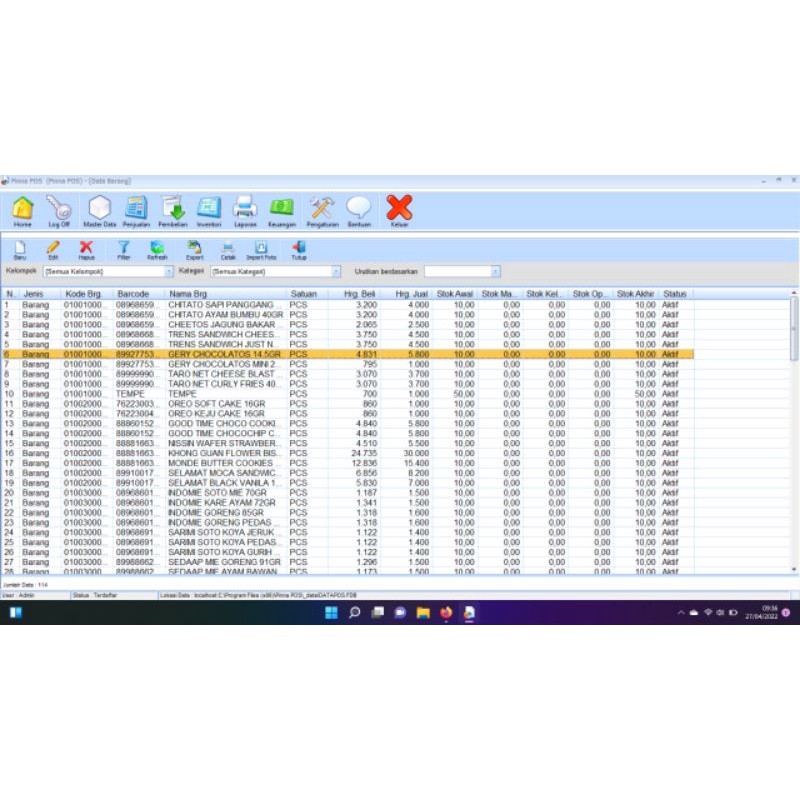Screen dimensions: 800x800
Task: Click the Import Foto icon
Action: [x=261, y=250]
